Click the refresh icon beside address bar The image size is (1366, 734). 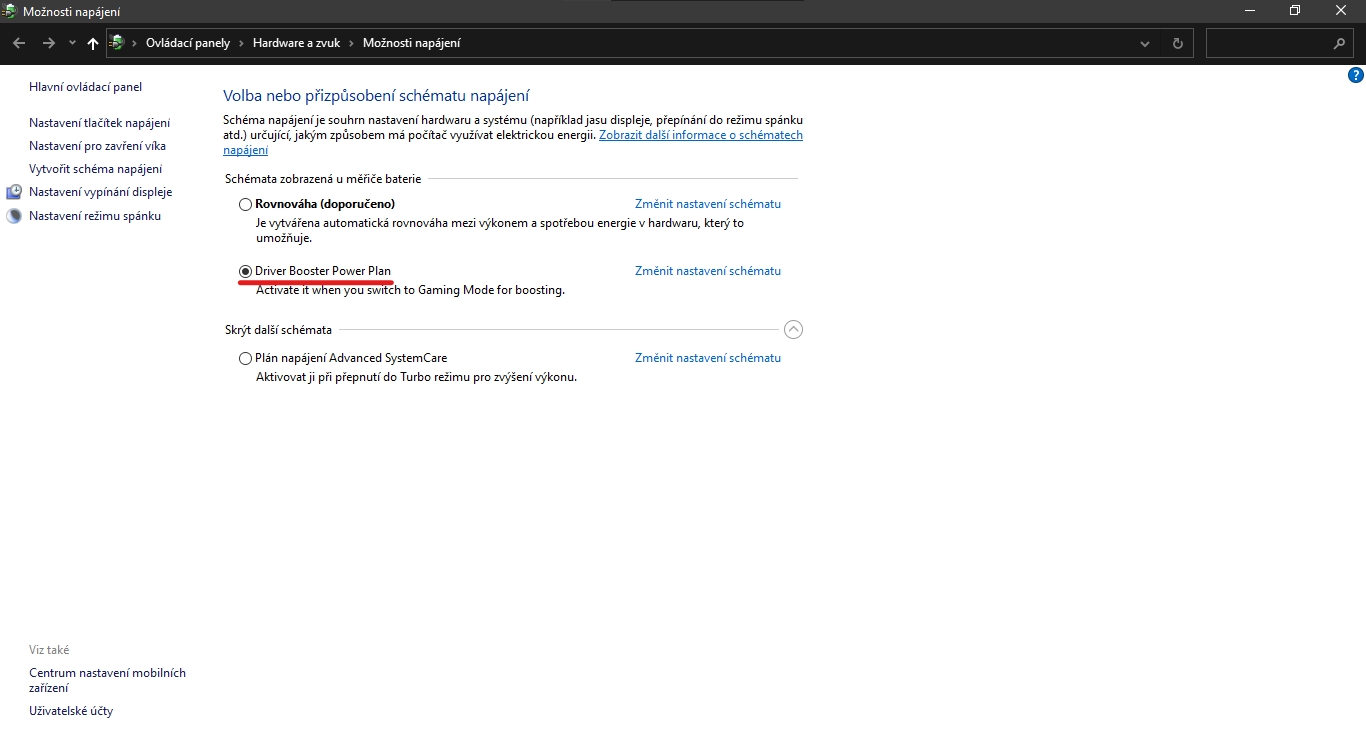pyautogui.click(x=1177, y=43)
